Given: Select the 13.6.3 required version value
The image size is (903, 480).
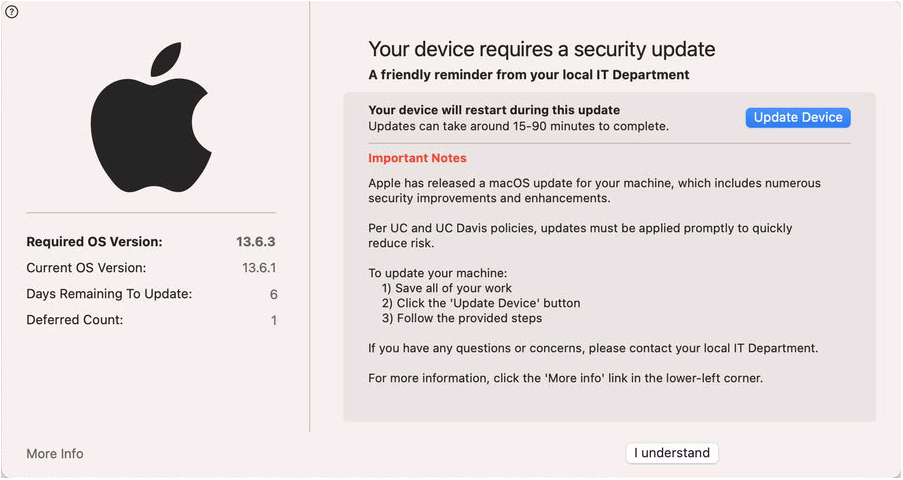Looking at the screenshot, I should pos(258,242).
